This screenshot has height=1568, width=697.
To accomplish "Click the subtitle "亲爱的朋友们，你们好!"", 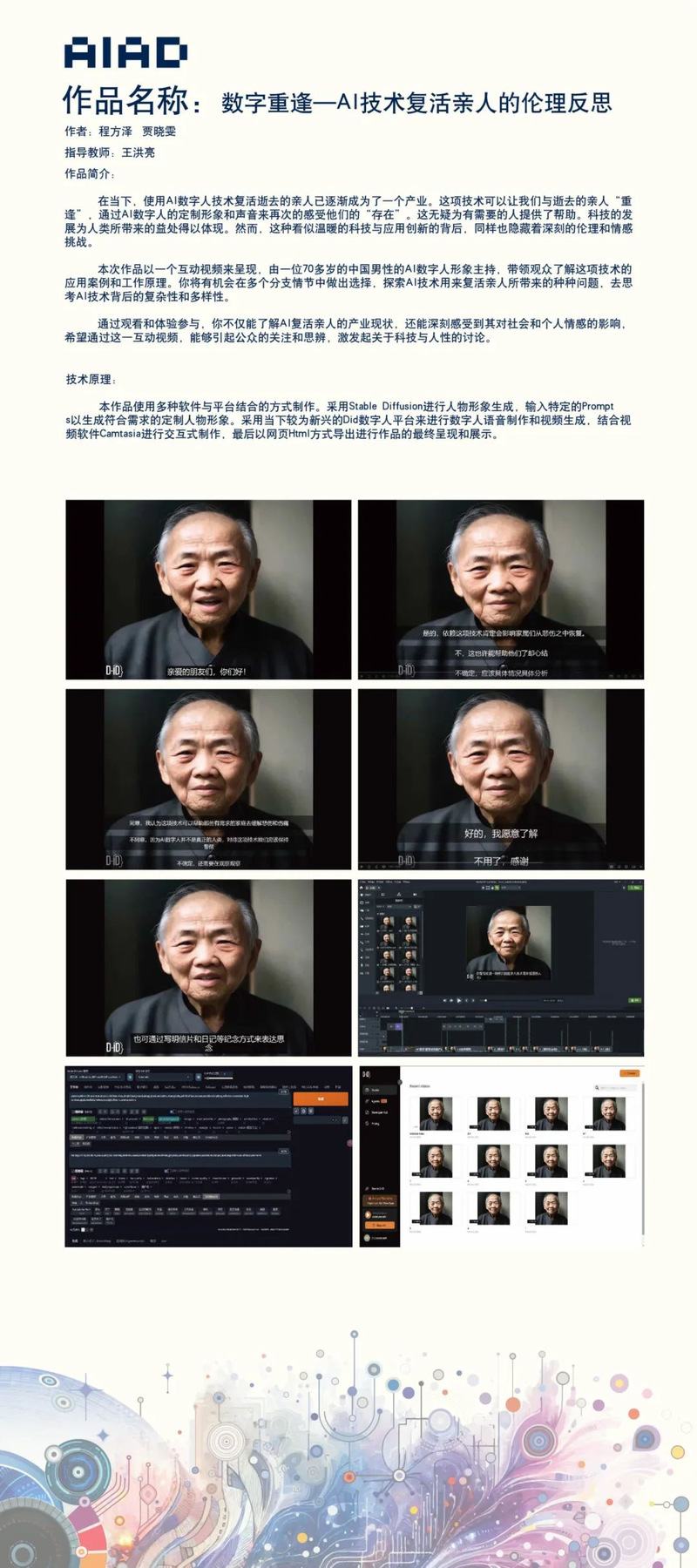I will [207, 672].
